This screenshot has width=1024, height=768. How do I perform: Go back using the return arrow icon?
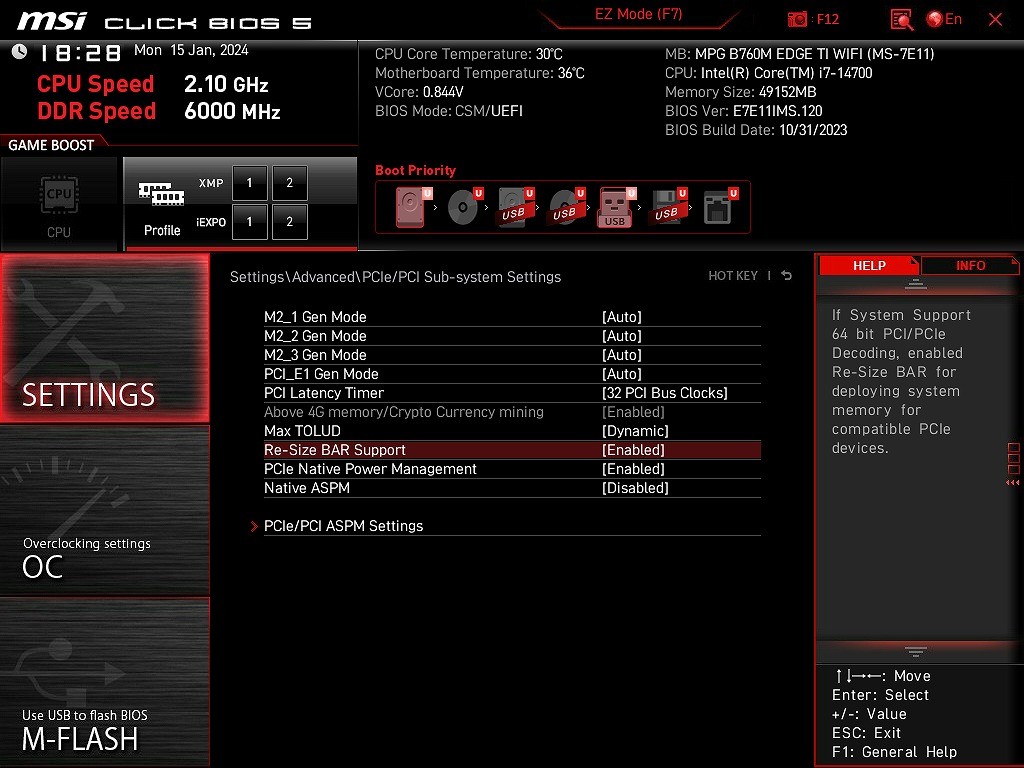pyautogui.click(x=786, y=276)
